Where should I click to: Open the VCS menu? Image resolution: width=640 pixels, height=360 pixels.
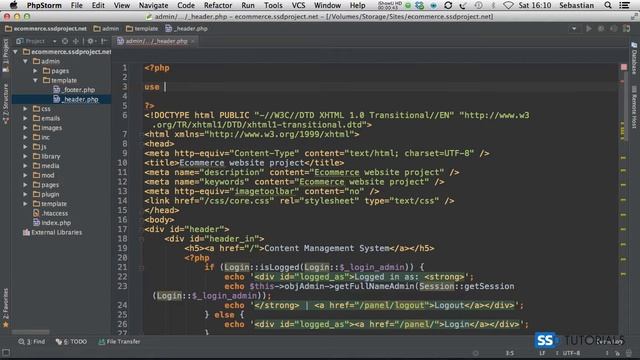click(x=298, y=5)
